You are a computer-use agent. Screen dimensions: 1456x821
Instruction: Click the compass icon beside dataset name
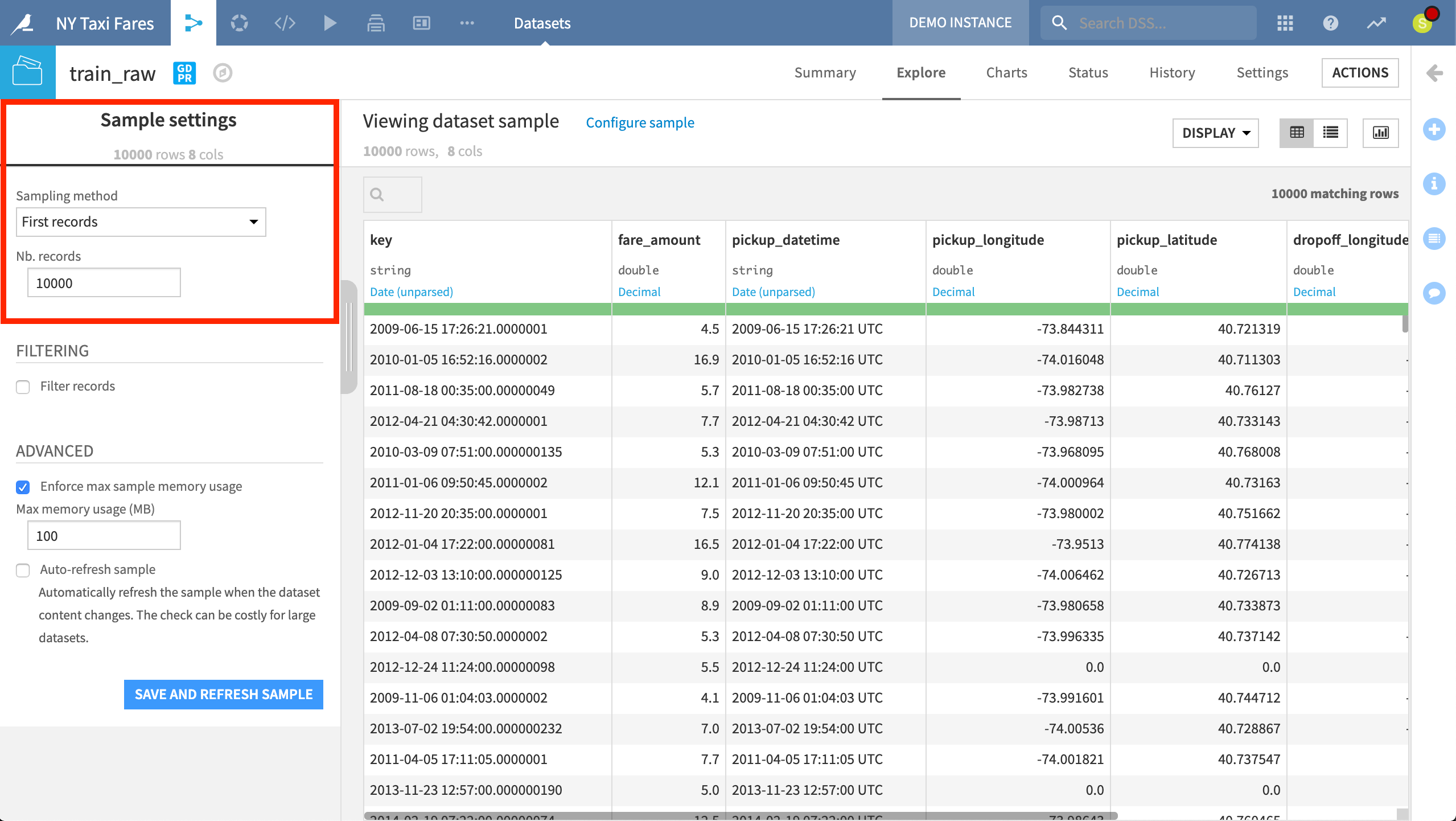click(x=223, y=73)
